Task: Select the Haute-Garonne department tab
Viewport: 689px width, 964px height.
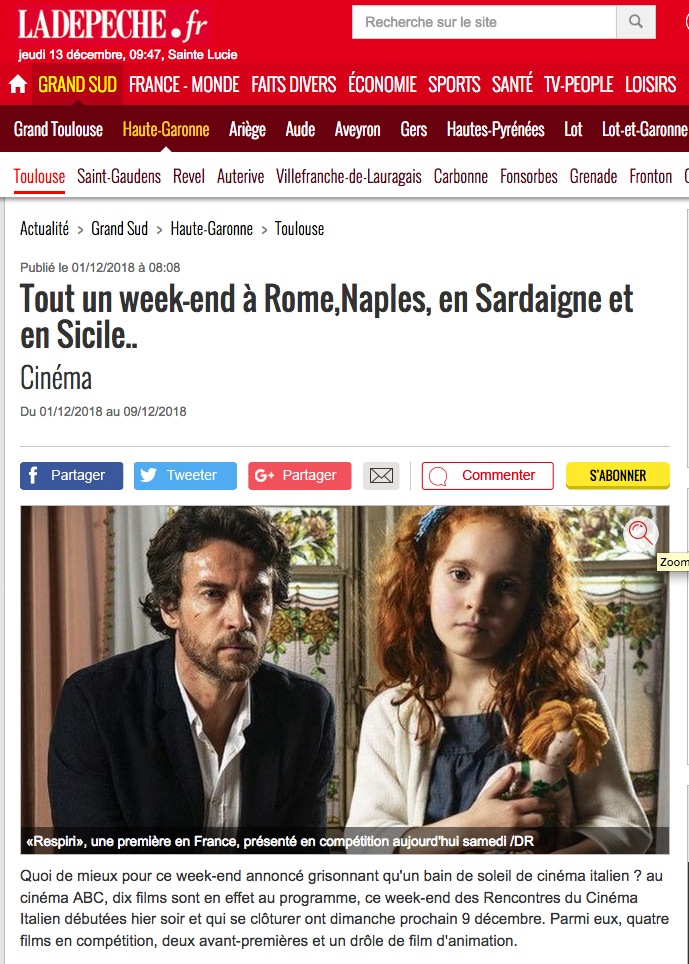Action: pos(166,129)
